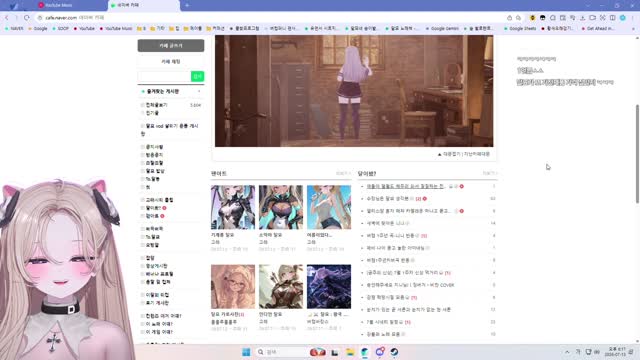Click the downloads icon in browser toolbar
640x360 pixels.
[582, 18]
